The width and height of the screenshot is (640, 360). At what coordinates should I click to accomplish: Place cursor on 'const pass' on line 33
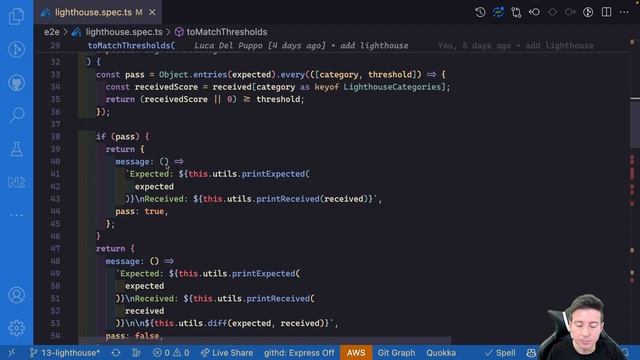120,74
